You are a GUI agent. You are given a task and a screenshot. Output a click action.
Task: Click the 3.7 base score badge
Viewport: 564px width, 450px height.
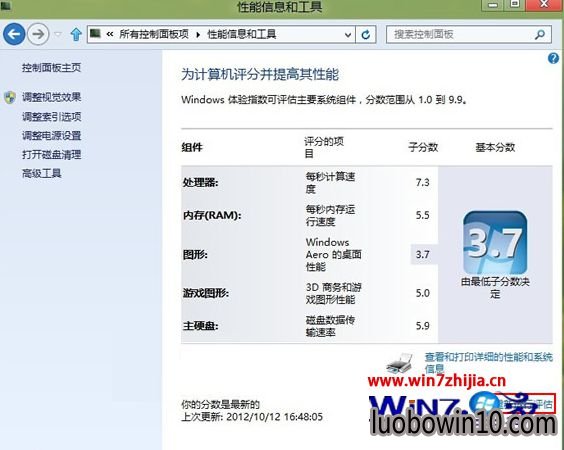(x=495, y=243)
